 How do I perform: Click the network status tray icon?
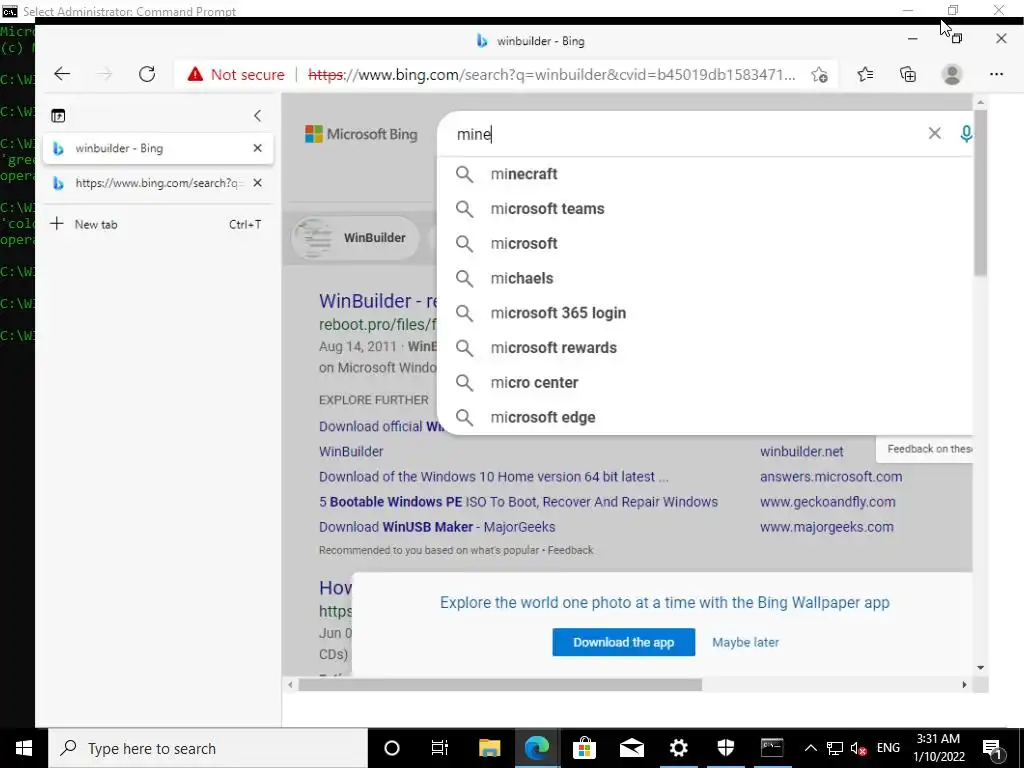pos(835,748)
